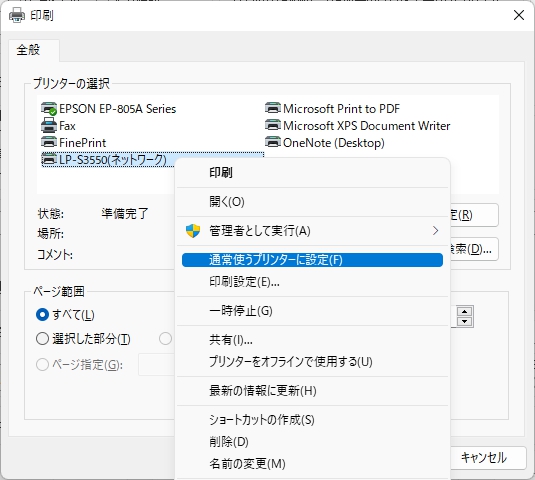The height and width of the screenshot is (480, 535).
Task: Choose 名前の変更(M) in the context menu
Action: (x=312, y=464)
